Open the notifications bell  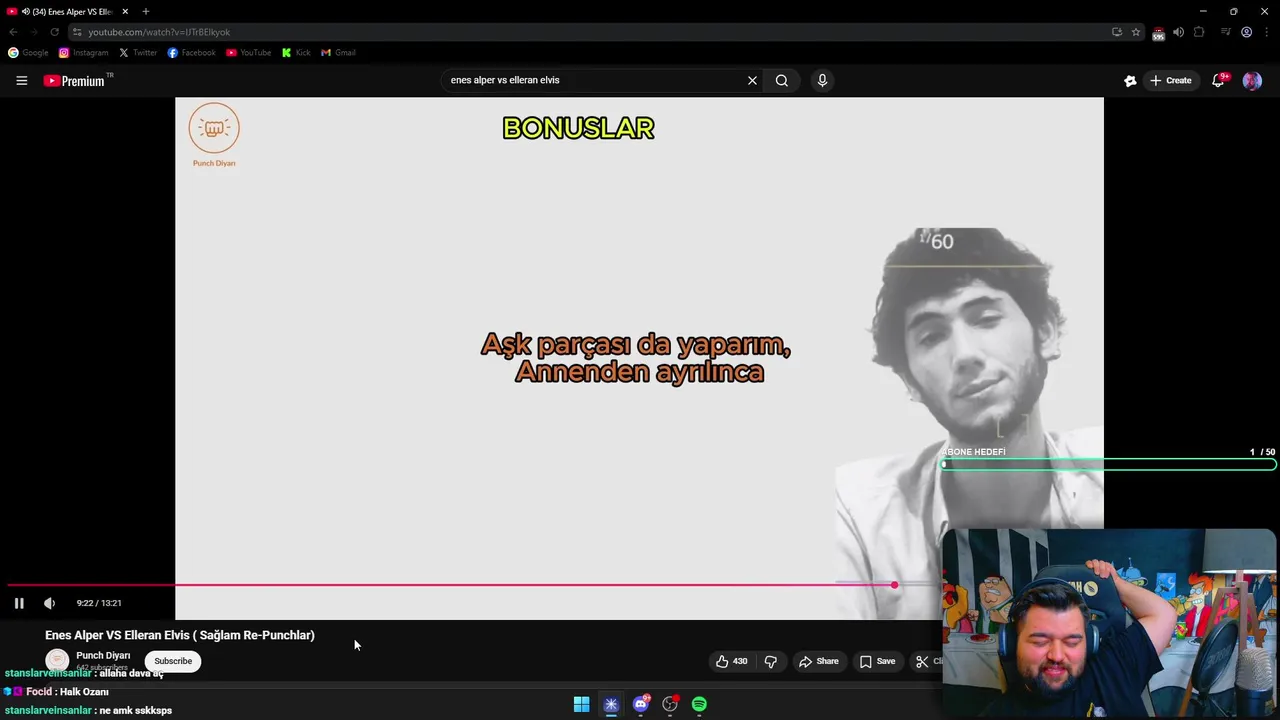click(x=1218, y=81)
